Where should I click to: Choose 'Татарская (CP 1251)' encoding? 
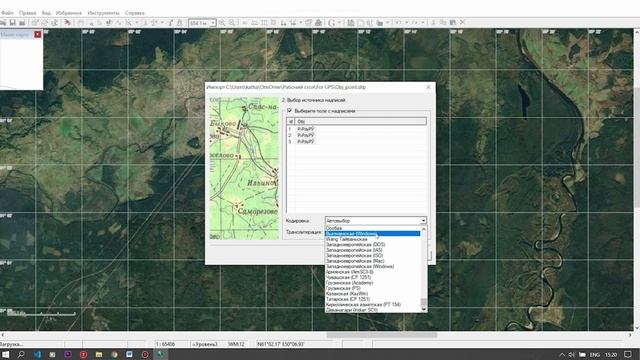372,299
